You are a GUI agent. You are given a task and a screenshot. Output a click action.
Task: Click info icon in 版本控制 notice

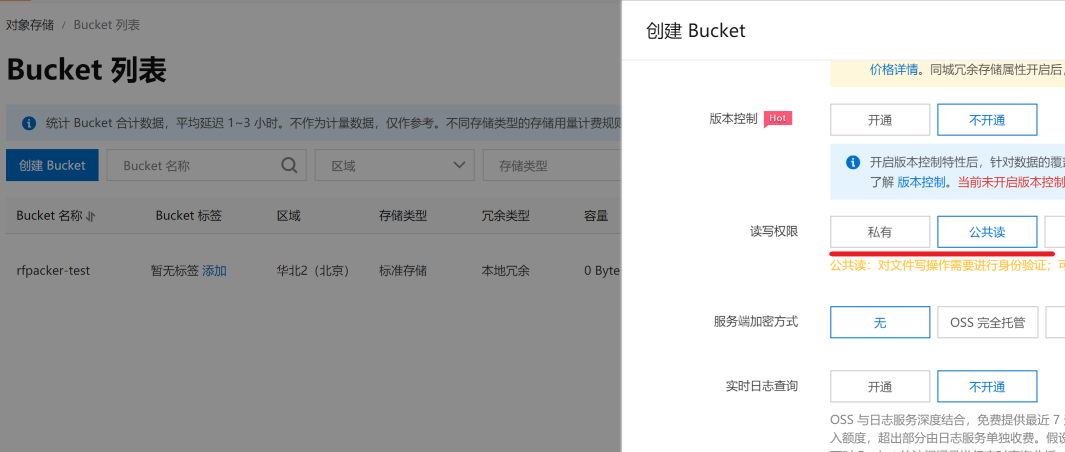click(x=853, y=162)
